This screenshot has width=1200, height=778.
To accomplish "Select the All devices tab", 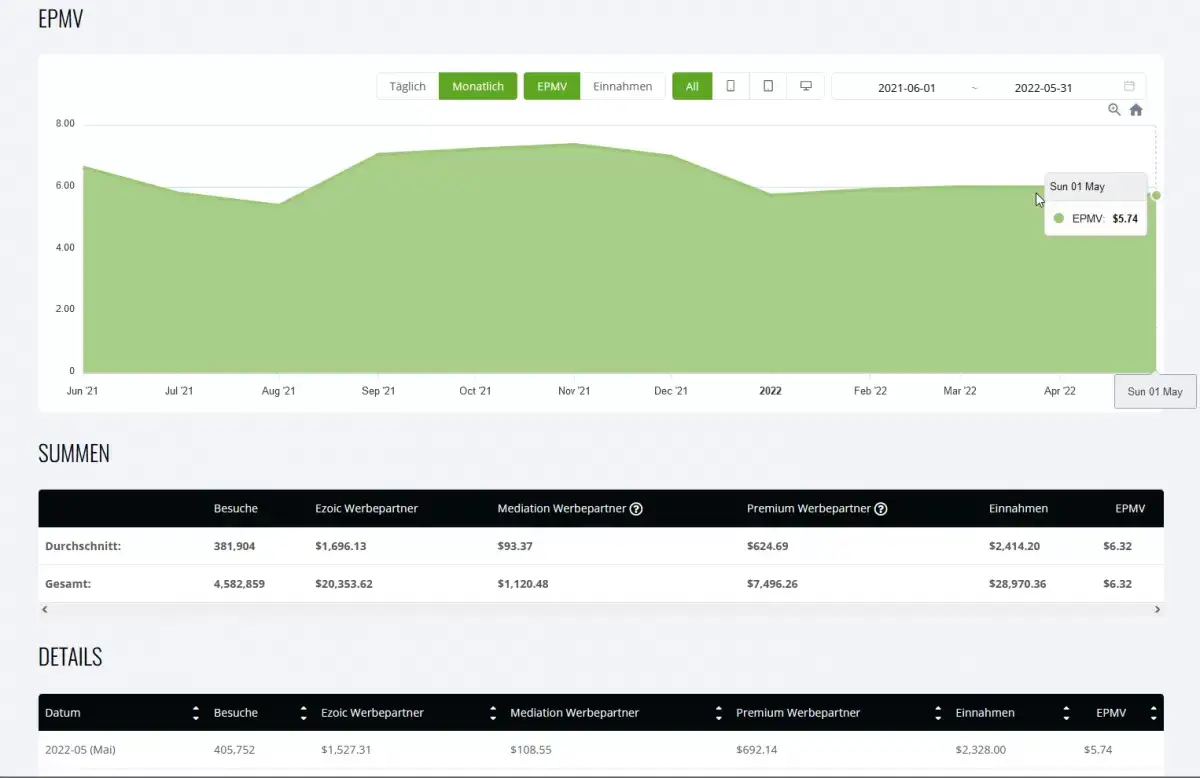I will pyautogui.click(x=692, y=86).
